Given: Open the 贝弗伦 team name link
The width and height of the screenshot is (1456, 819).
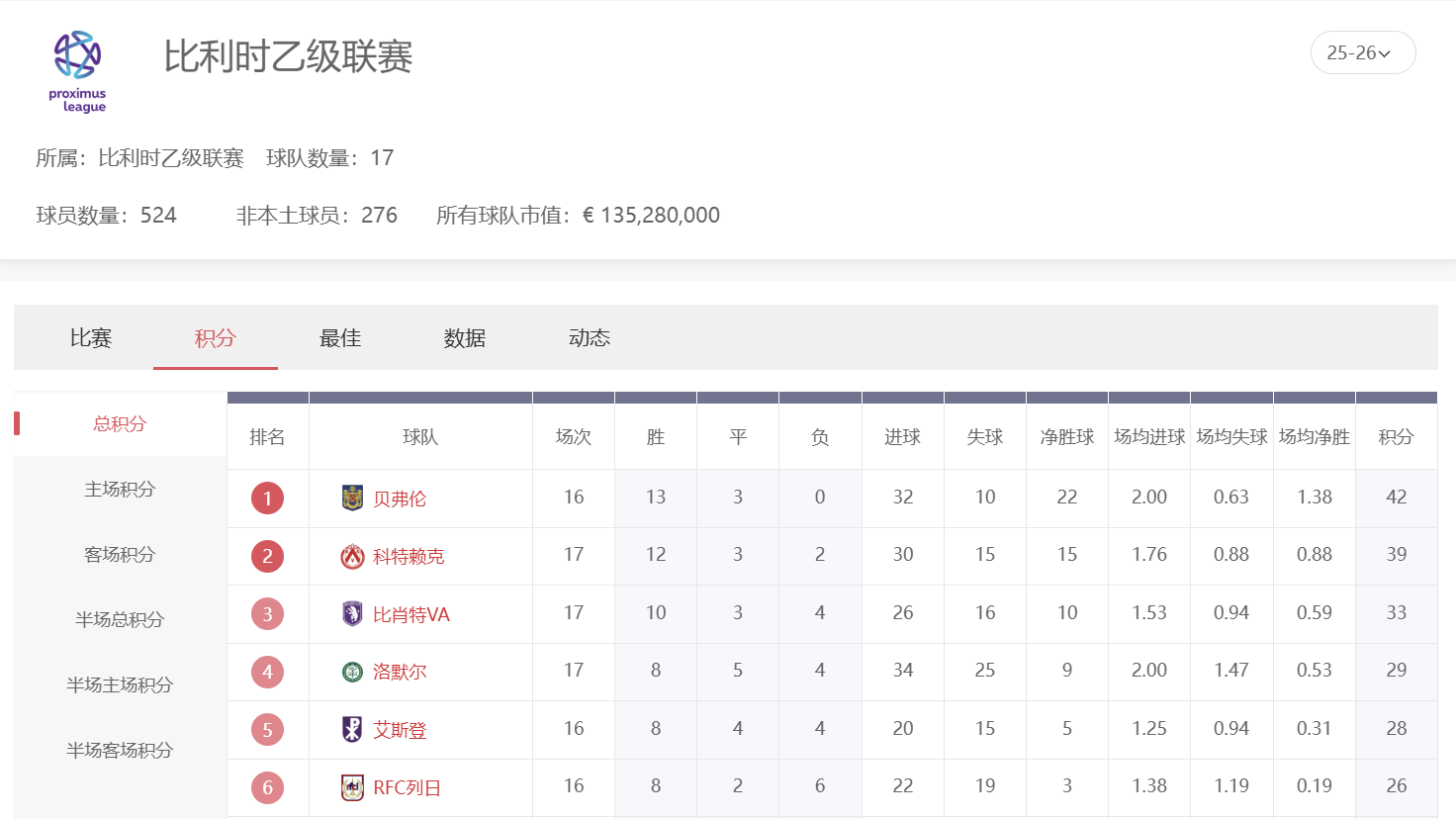Looking at the screenshot, I should click(400, 499).
